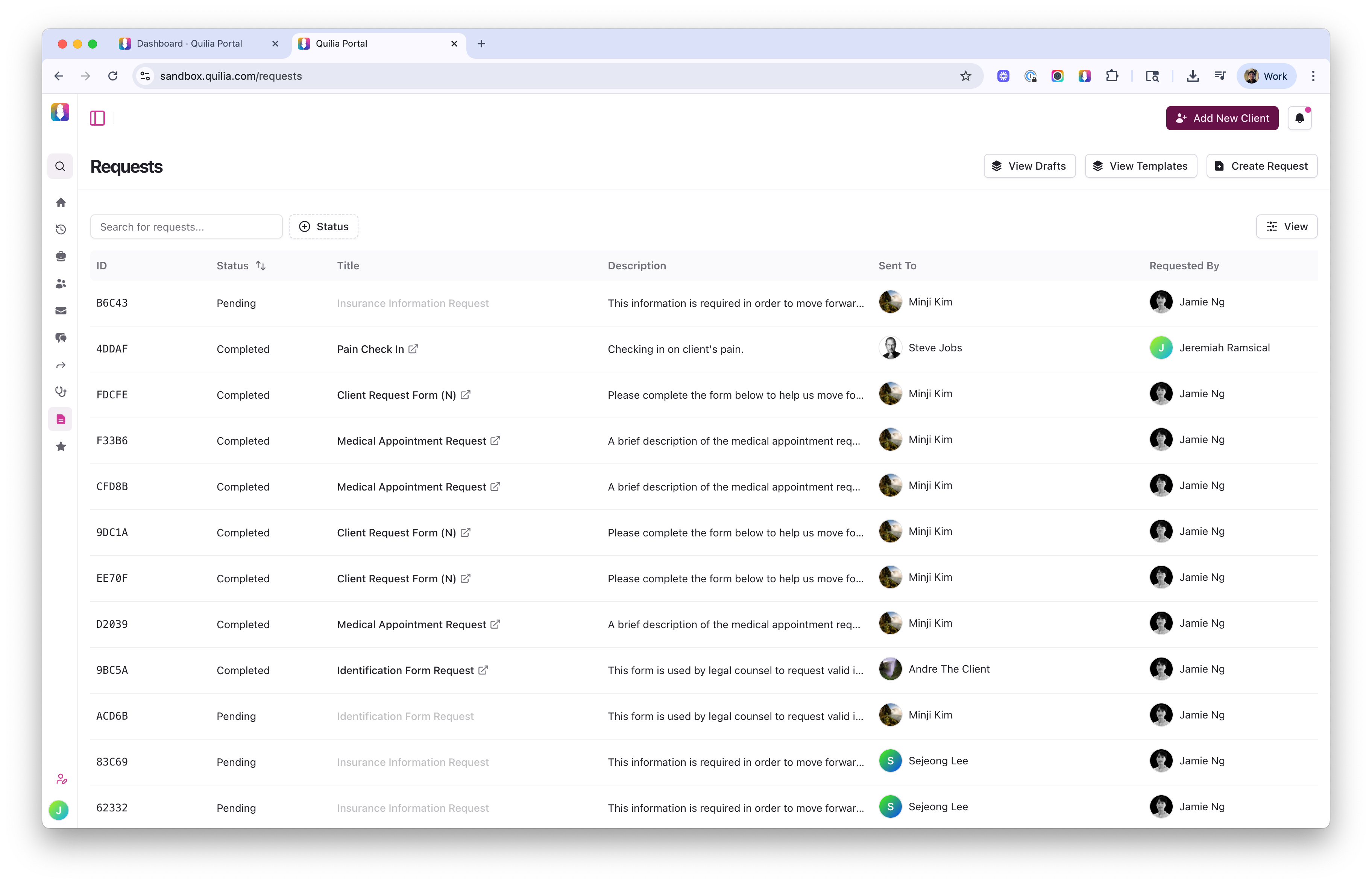Open the search sidebar icon
The height and width of the screenshot is (884, 1372).
(60, 166)
